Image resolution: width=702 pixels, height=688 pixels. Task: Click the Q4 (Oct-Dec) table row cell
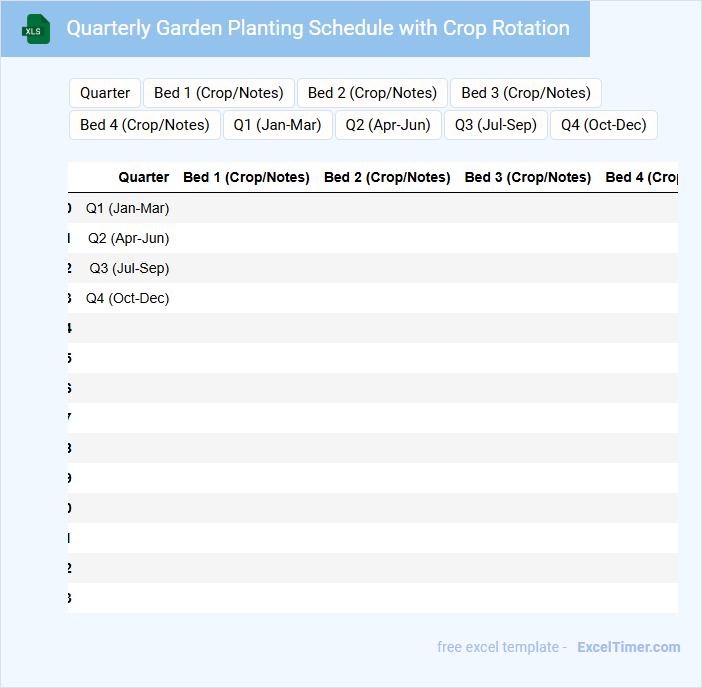[x=128, y=298]
